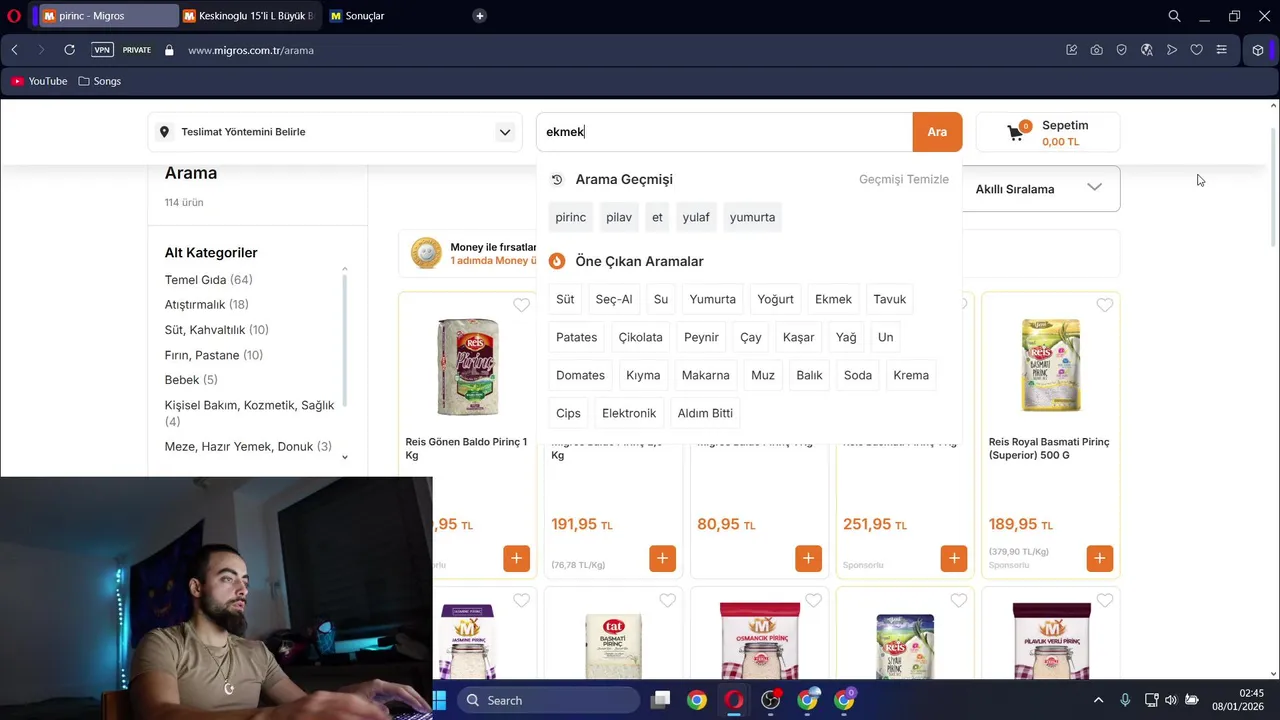Add the 191,95 TL product to cart
The width and height of the screenshot is (1280, 720).
pyautogui.click(x=662, y=558)
